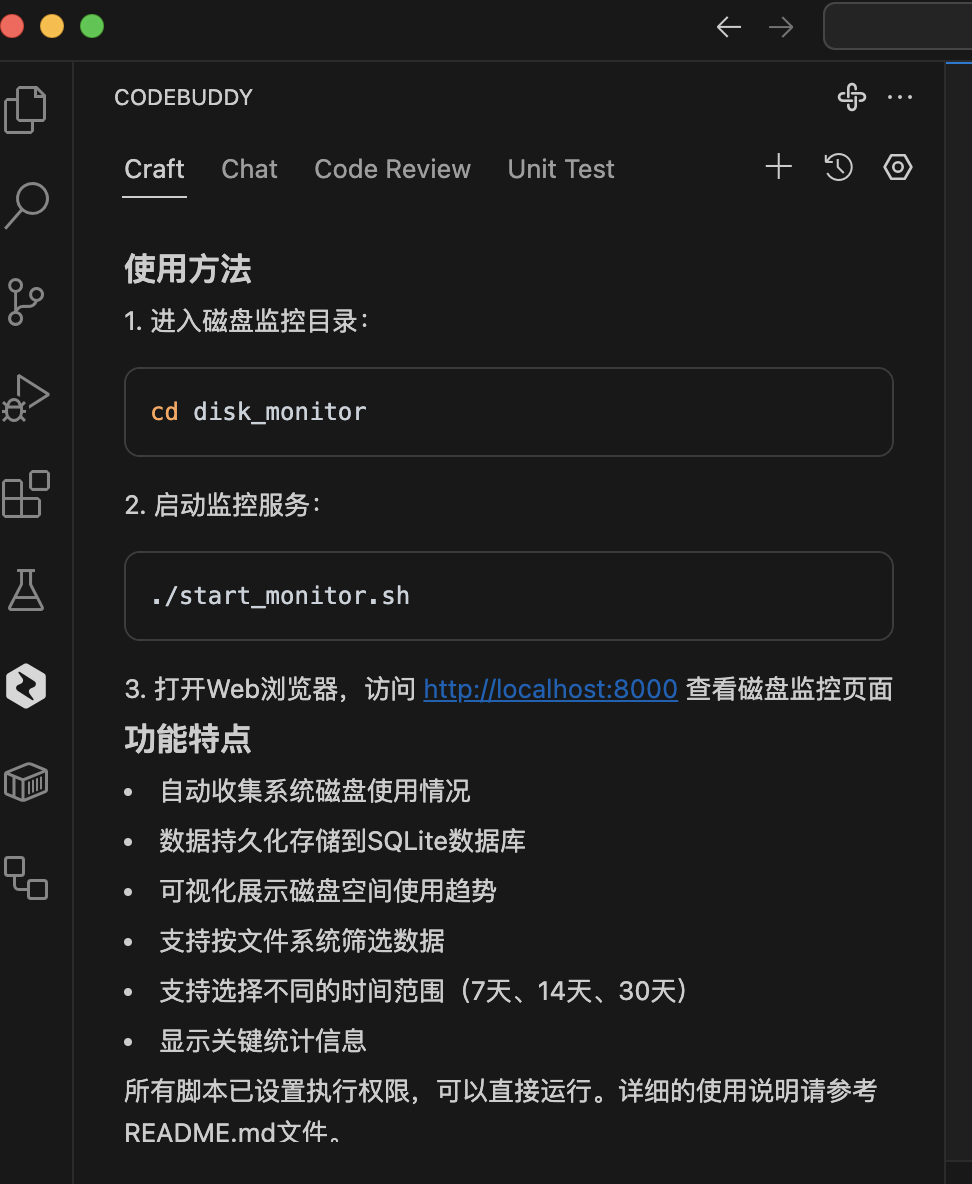Open the conversation history clock icon
This screenshot has height=1184, width=972.
pos(838,167)
